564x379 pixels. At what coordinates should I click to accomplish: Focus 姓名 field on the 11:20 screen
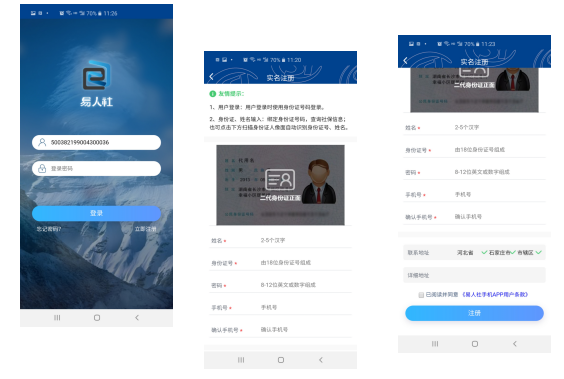tap(280, 241)
